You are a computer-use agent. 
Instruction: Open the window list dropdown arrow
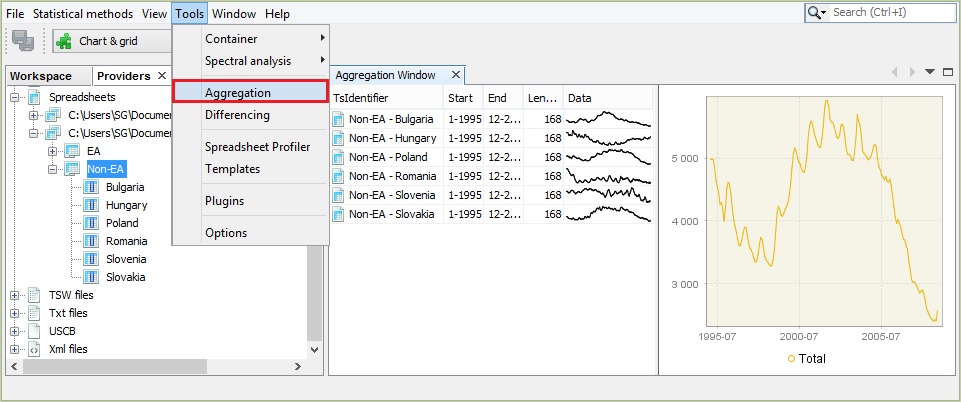[929, 72]
